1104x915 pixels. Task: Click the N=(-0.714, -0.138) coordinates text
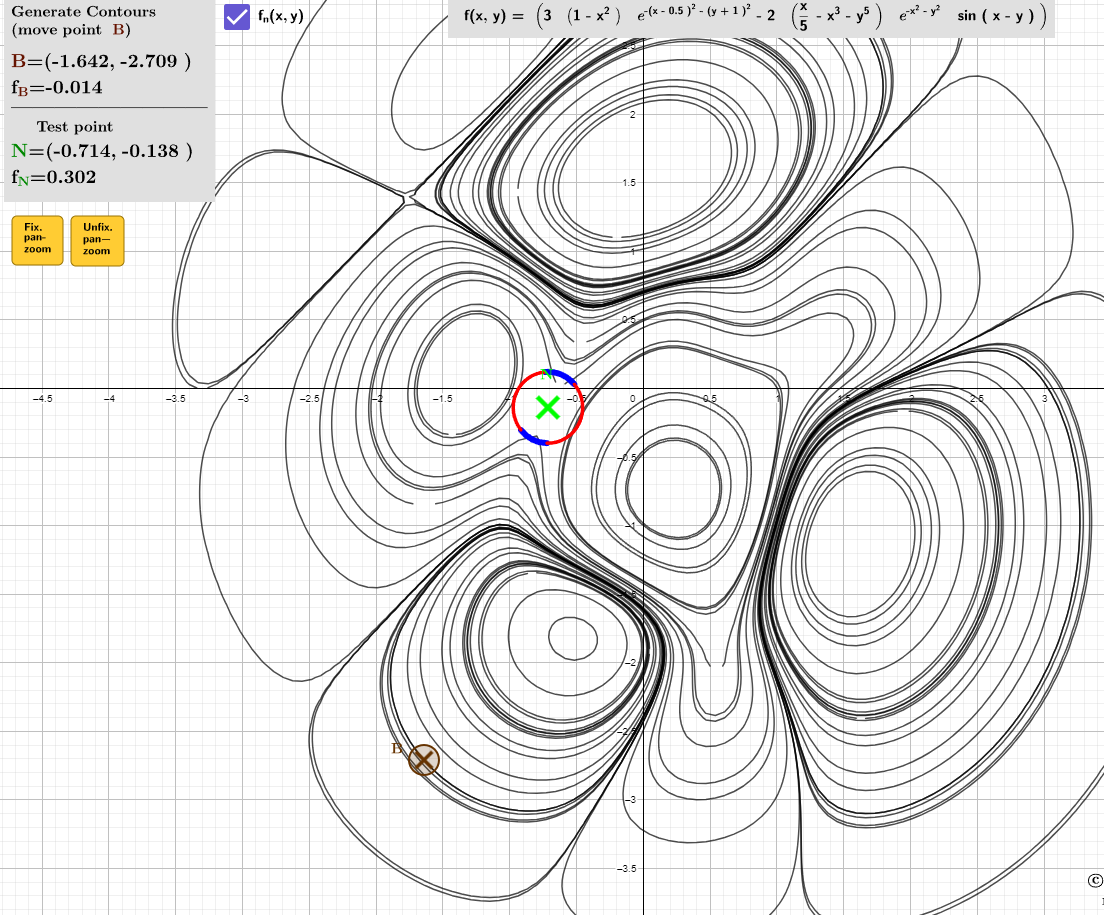tap(102, 151)
